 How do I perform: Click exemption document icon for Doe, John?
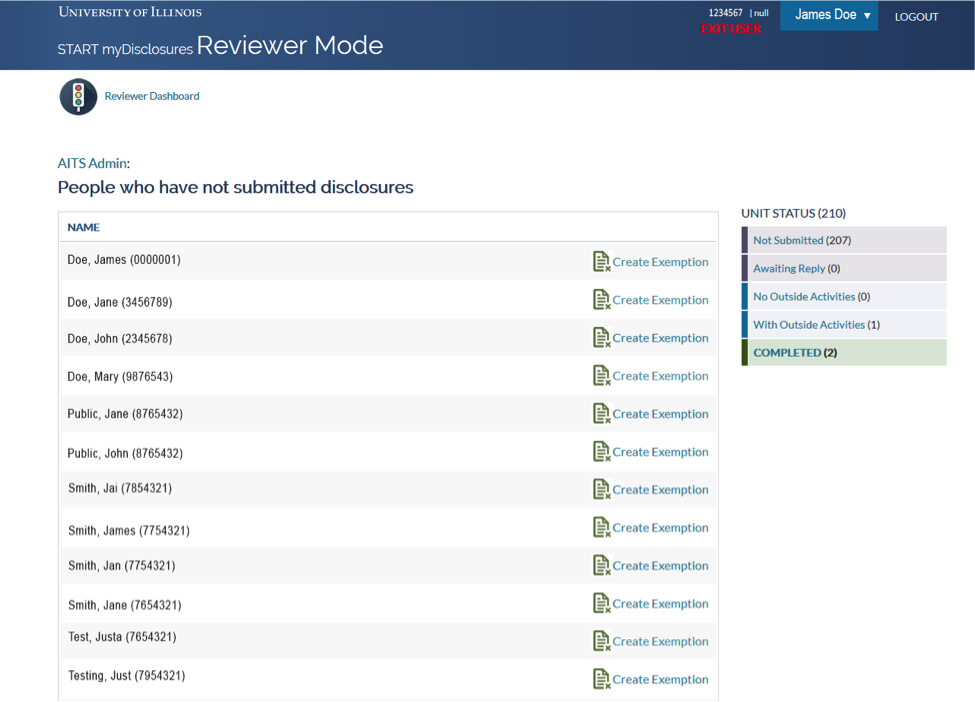coord(601,338)
